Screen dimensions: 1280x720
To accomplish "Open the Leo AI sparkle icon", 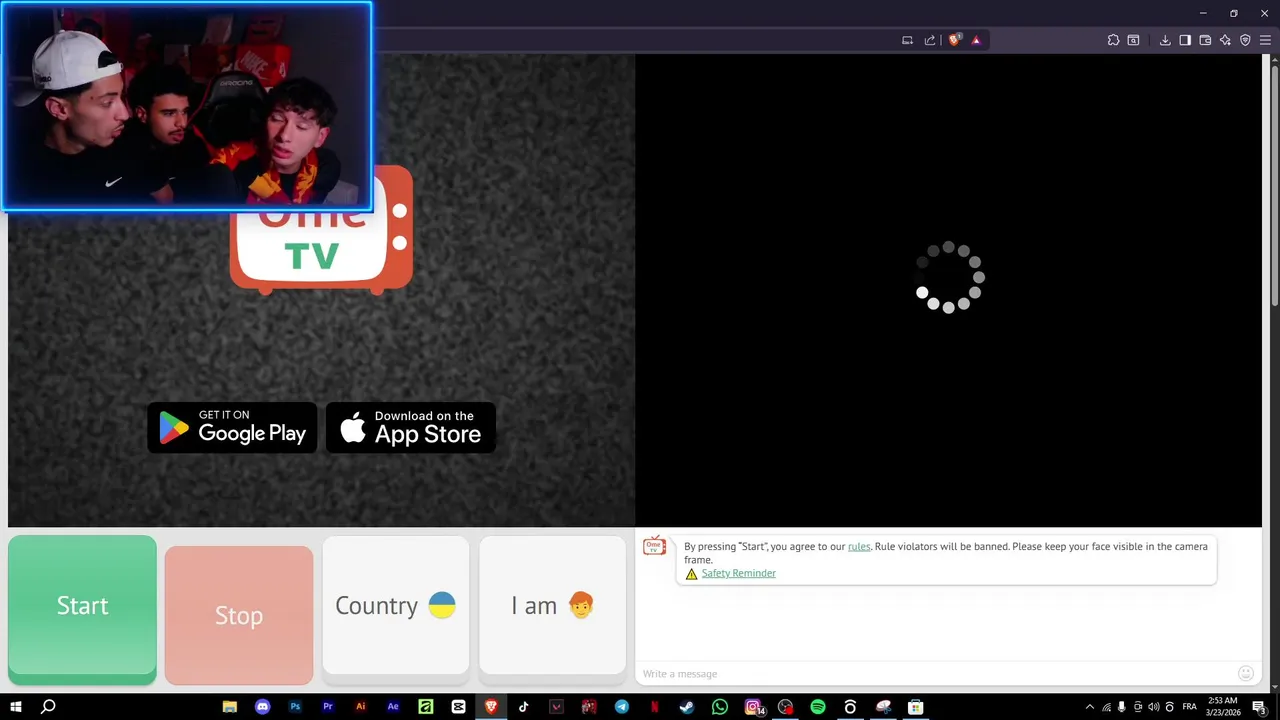I will (x=1225, y=40).
